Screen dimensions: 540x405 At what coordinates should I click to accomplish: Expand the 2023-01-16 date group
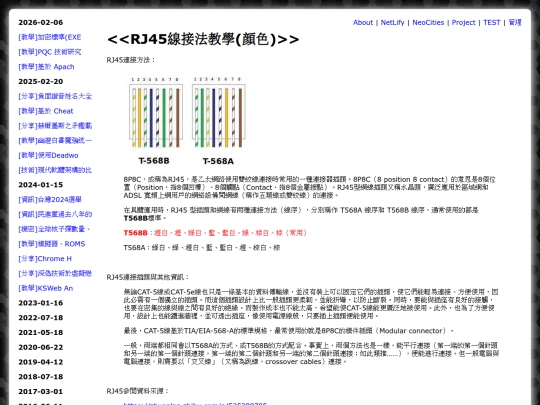click(x=41, y=303)
